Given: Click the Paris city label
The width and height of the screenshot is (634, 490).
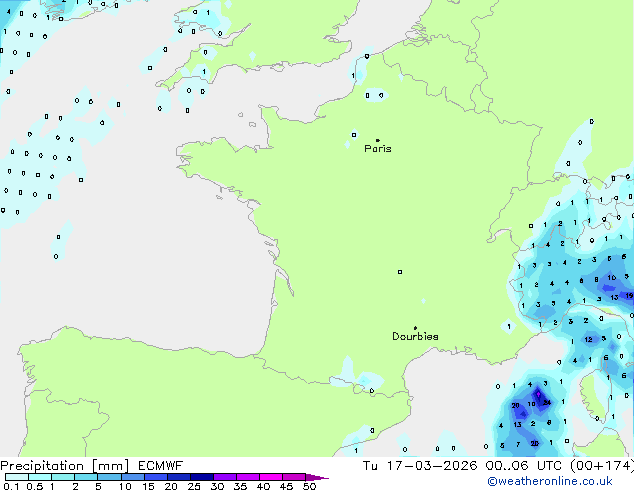Looking at the screenshot, I should (x=378, y=149).
